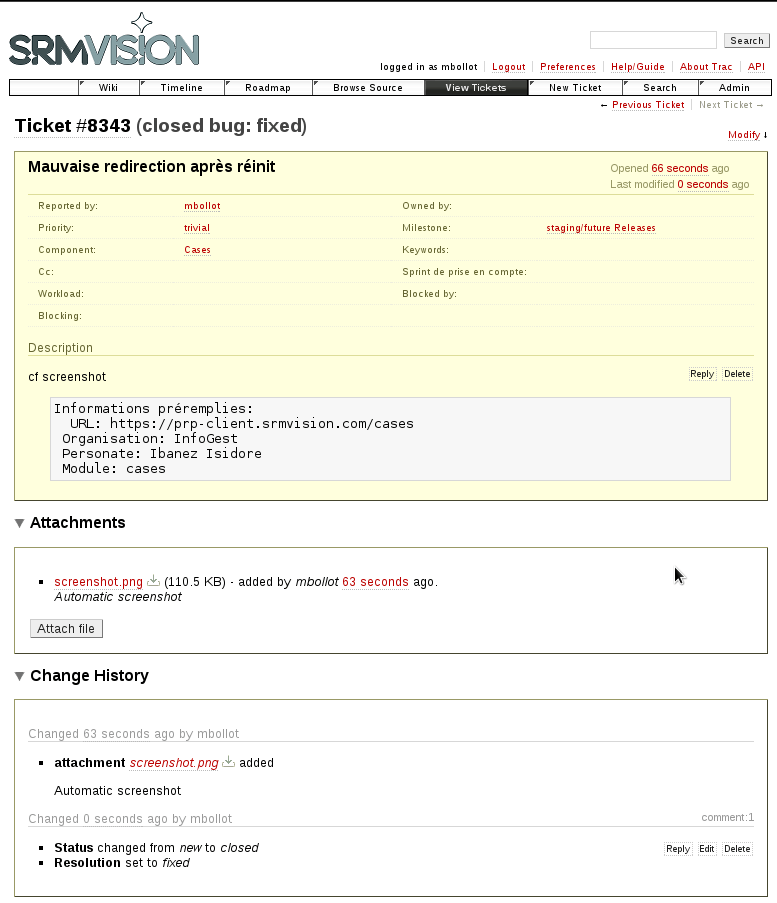Click the Search button beside the search field

tap(746, 41)
